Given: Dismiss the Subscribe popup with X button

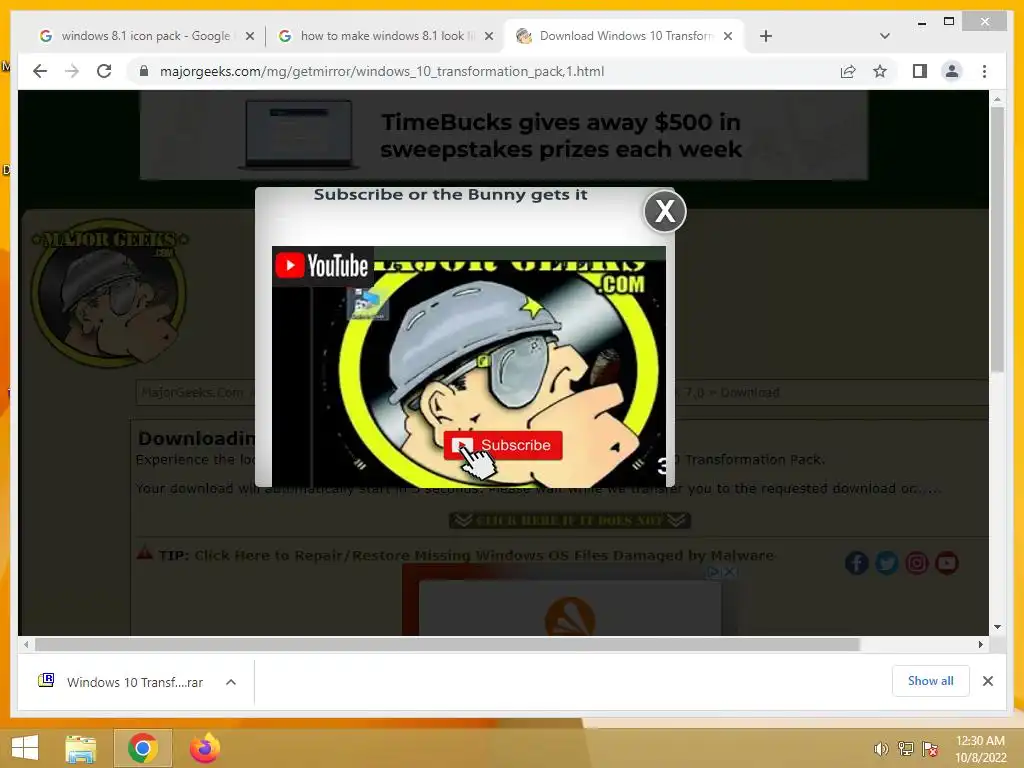Looking at the screenshot, I should (x=665, y=211).
